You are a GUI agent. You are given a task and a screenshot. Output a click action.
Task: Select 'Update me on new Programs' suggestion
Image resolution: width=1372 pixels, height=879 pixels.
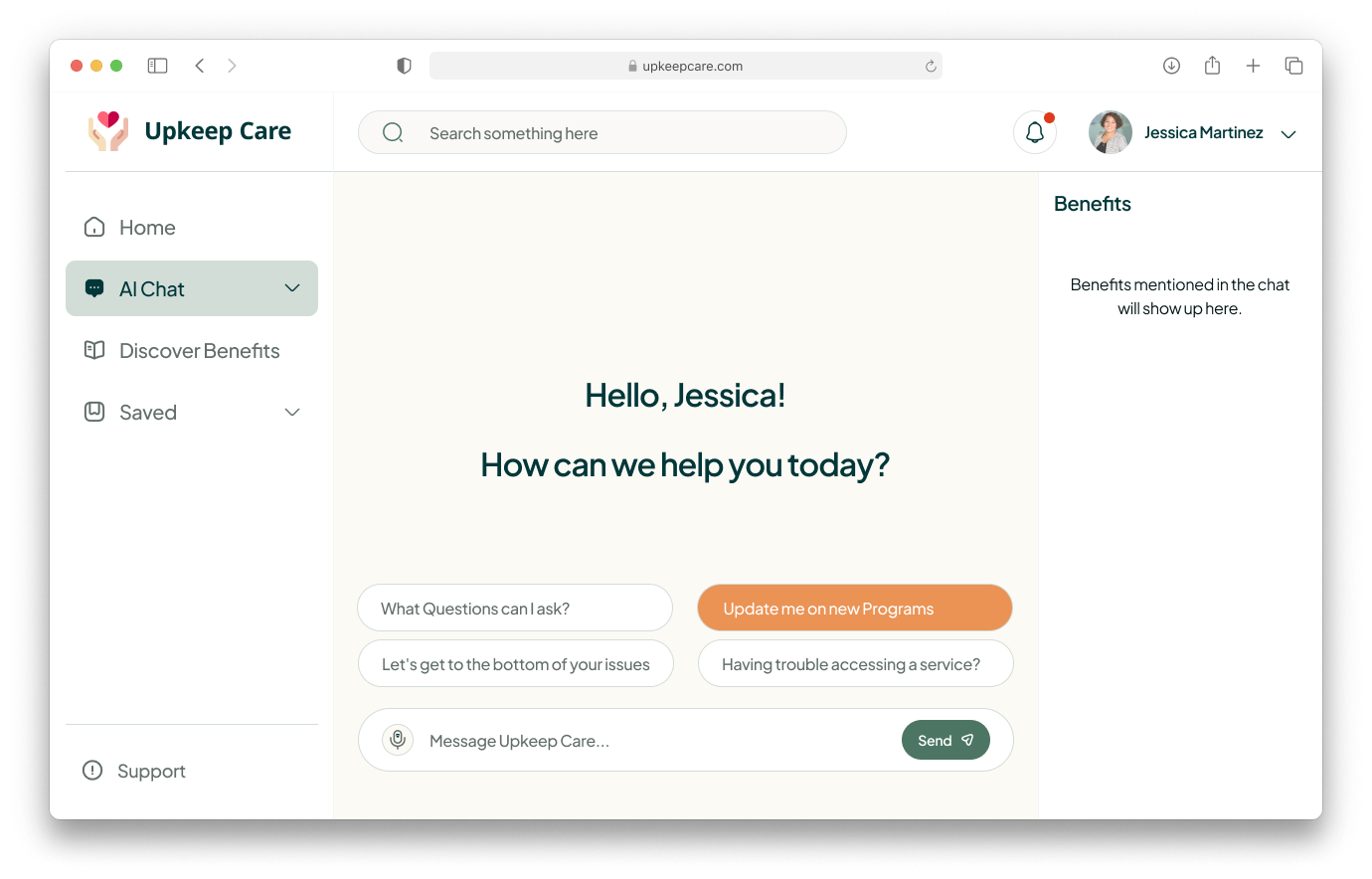pos(854,609)
